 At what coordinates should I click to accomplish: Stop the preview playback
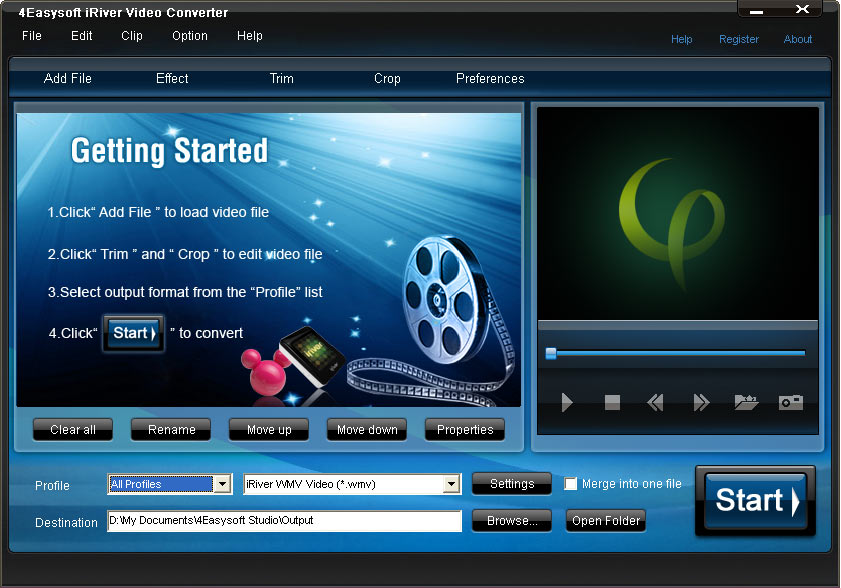tap(612, 403)
